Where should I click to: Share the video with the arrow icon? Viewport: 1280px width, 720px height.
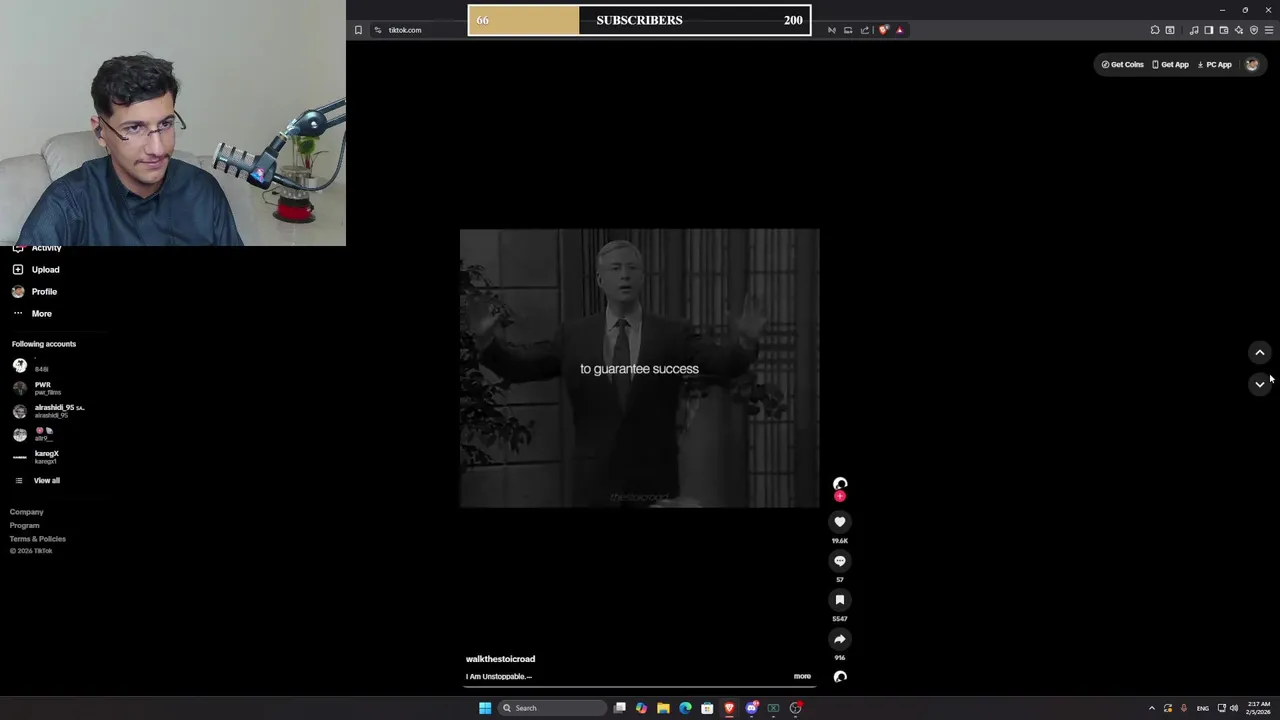coord(840,639)
